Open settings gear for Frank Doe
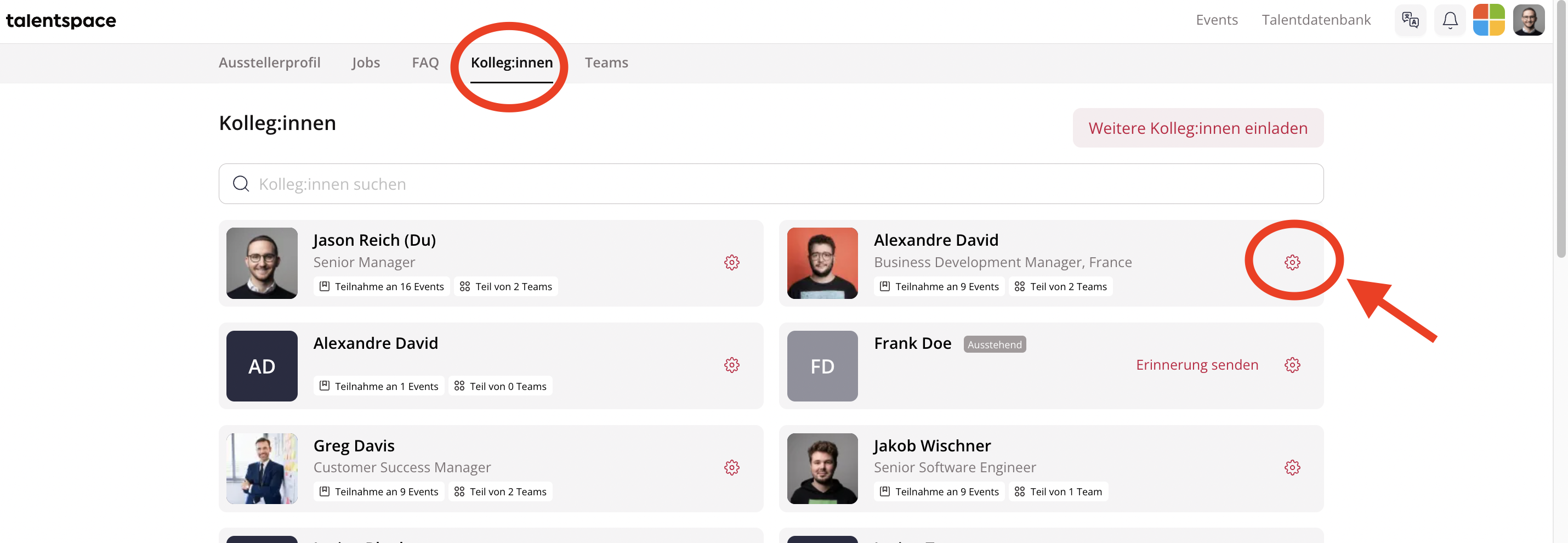 click(1292, 365)
